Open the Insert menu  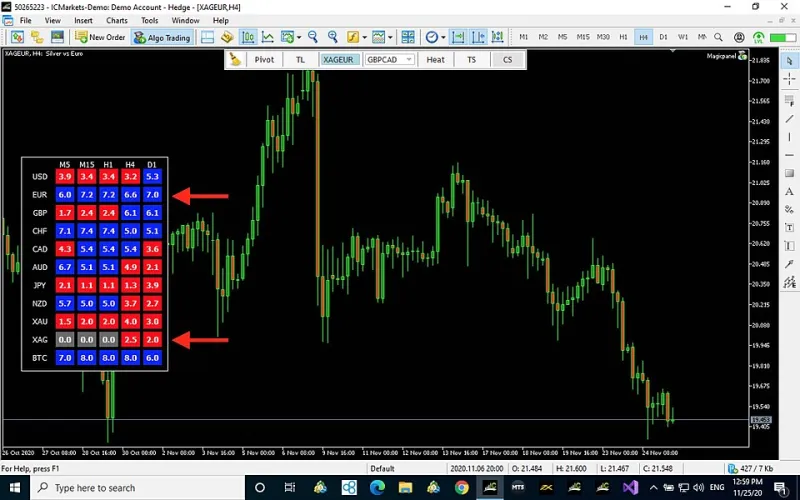point(83,20)
